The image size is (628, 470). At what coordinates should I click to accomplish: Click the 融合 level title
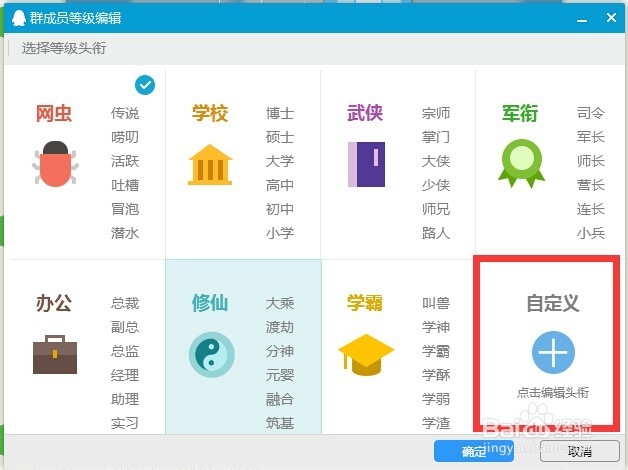click(280, 400)
